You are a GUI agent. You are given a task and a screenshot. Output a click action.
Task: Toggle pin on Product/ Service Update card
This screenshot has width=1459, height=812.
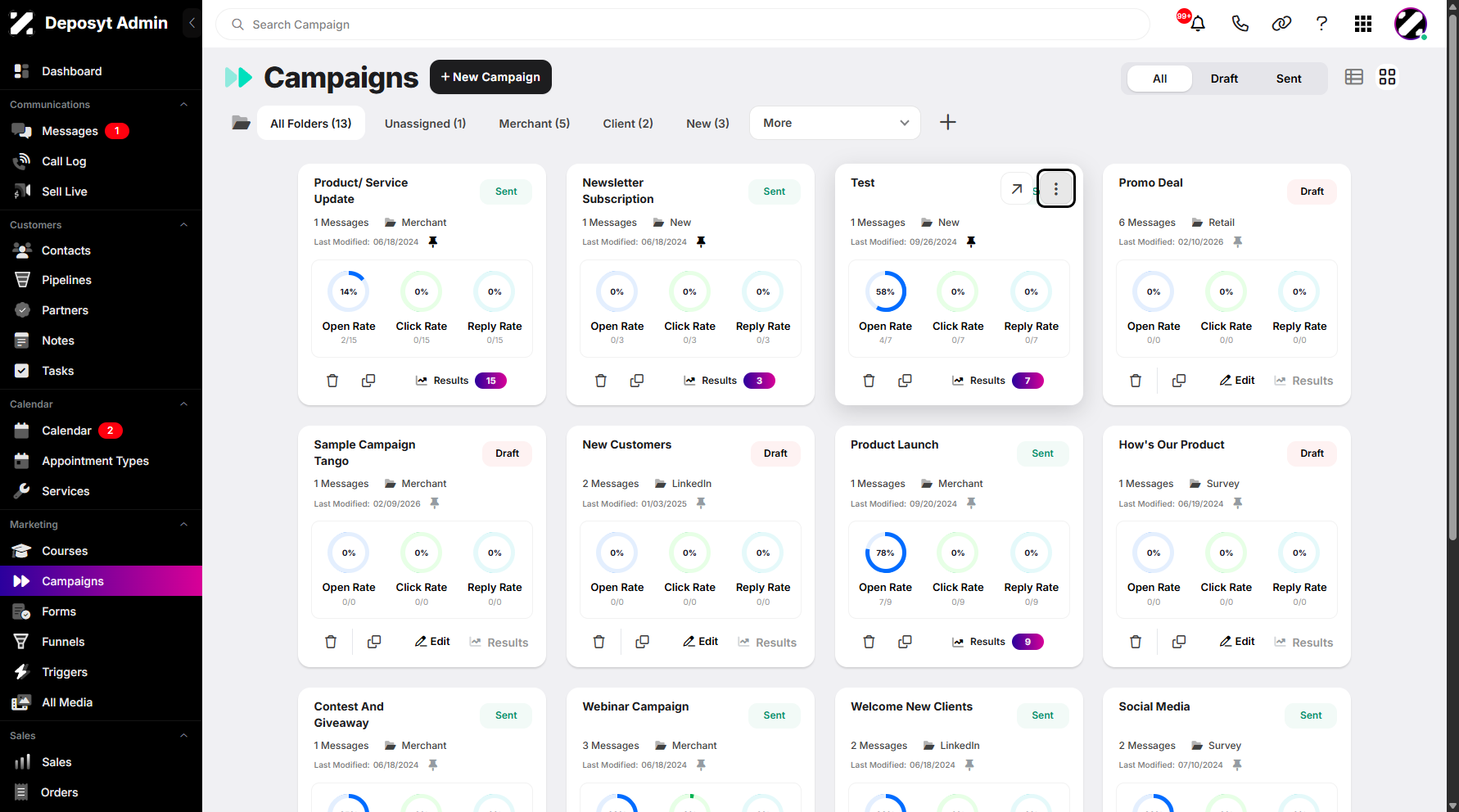pos(433,241)
